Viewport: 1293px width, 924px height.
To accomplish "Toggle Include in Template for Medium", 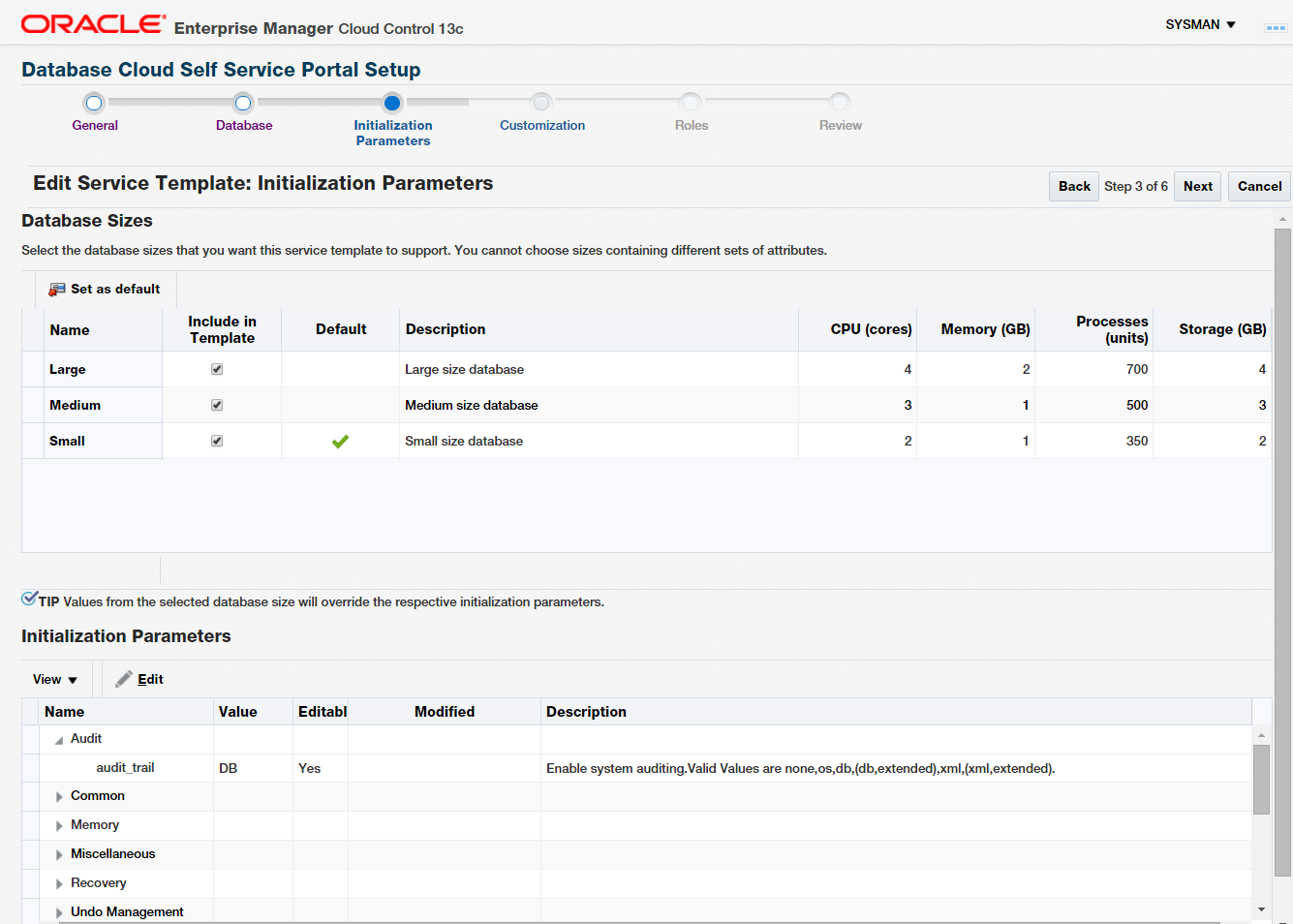I will 217,405.
